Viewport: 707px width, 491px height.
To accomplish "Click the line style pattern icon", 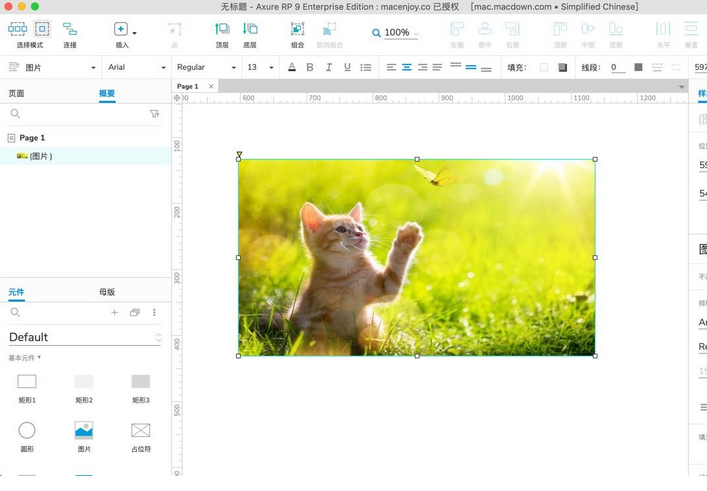I will [657, 68].
